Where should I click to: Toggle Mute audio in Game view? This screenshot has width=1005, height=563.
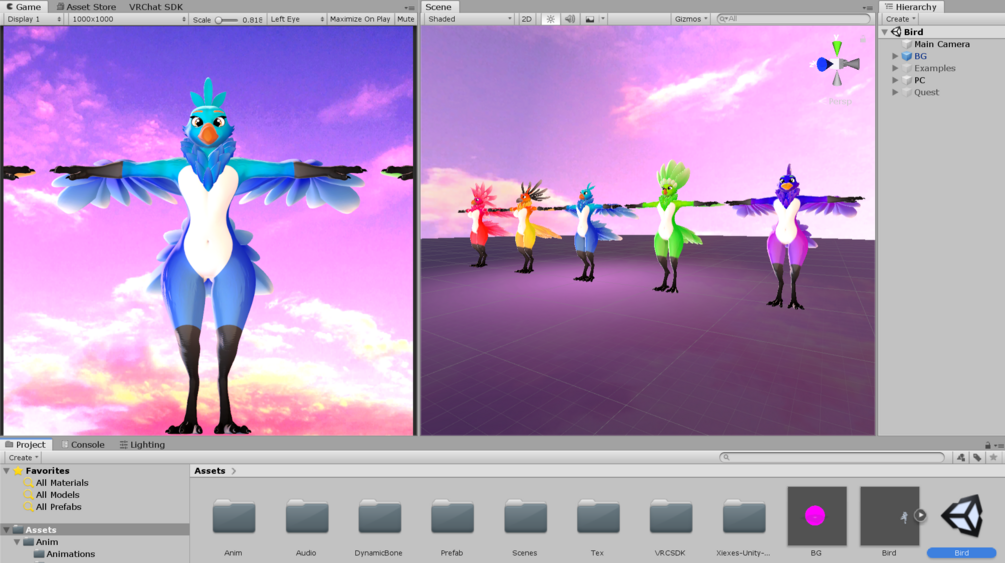click(x=406, y=19)
